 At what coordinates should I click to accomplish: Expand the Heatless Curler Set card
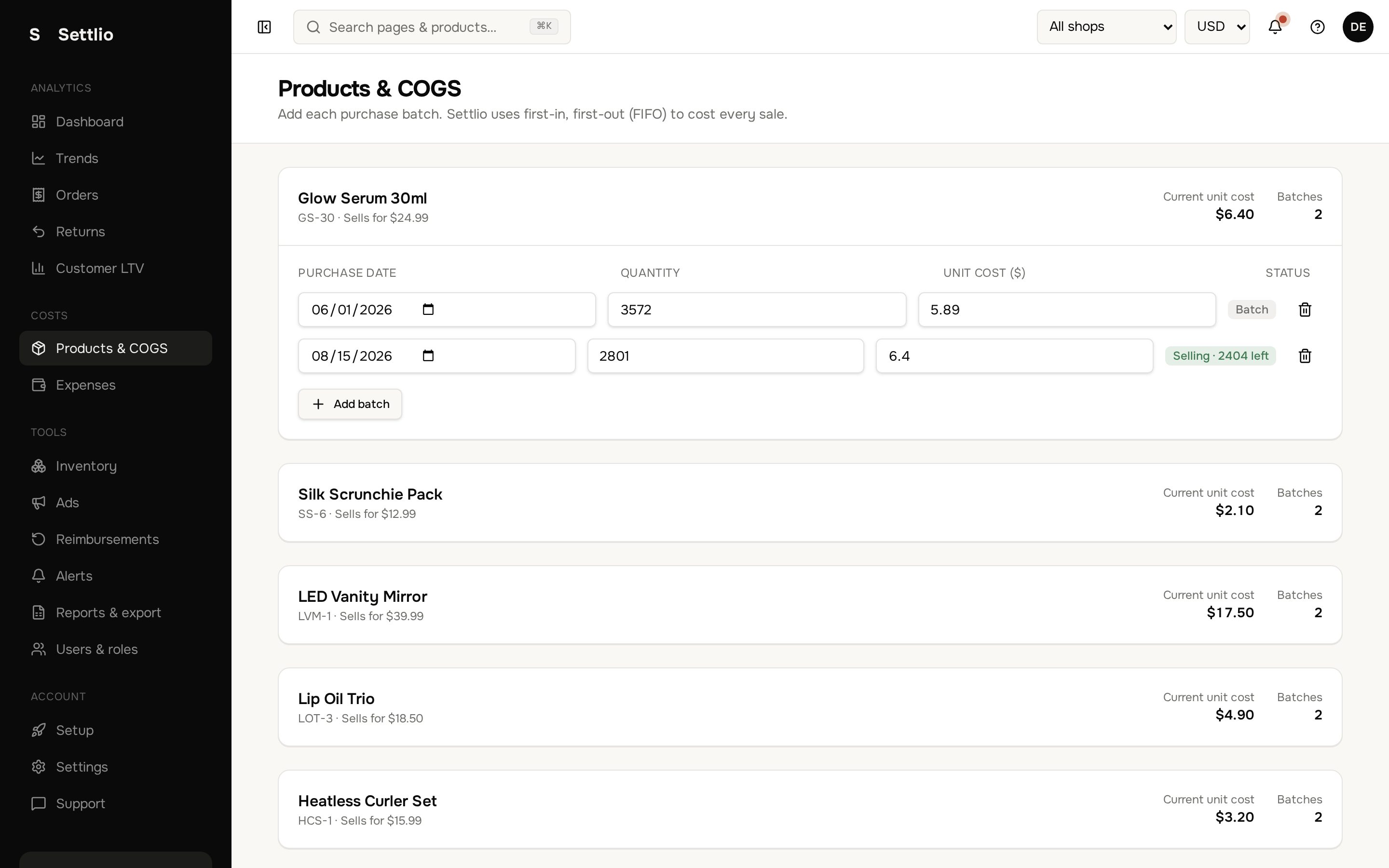tap(810, 810)
